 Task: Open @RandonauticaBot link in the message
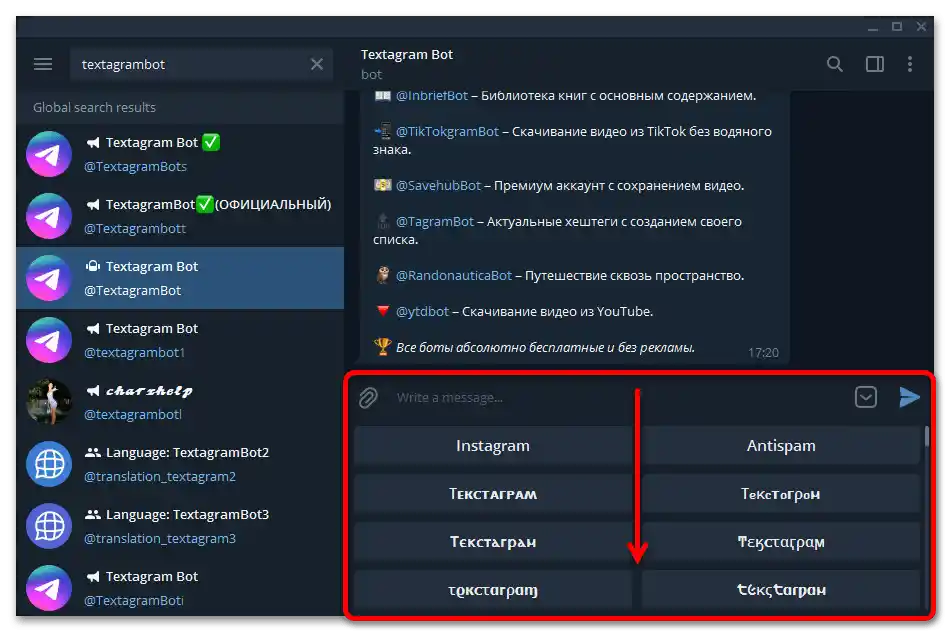[454, 276]
